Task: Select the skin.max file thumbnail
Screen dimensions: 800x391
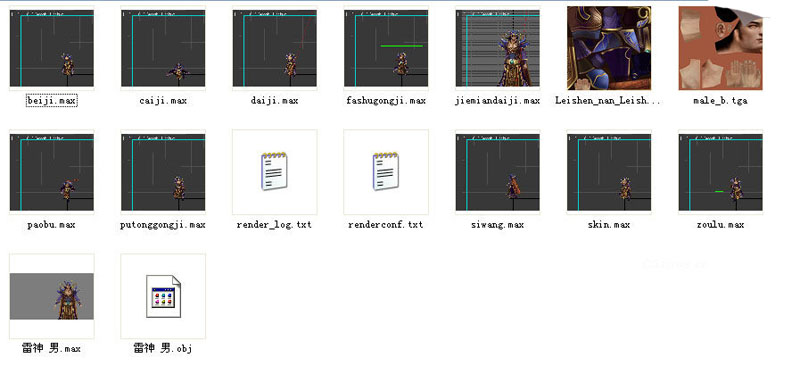Action: [609, 173]
